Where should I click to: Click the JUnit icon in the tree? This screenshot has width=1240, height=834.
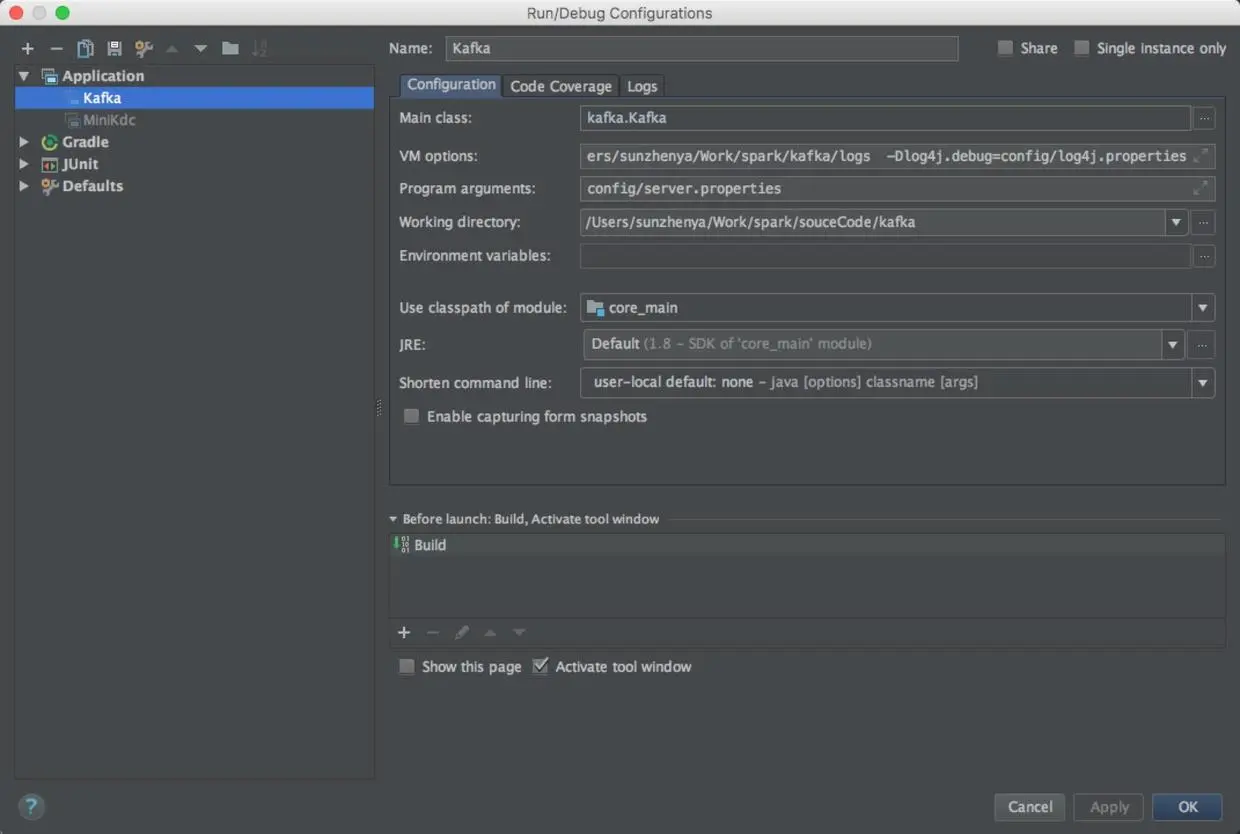point(49,164)
